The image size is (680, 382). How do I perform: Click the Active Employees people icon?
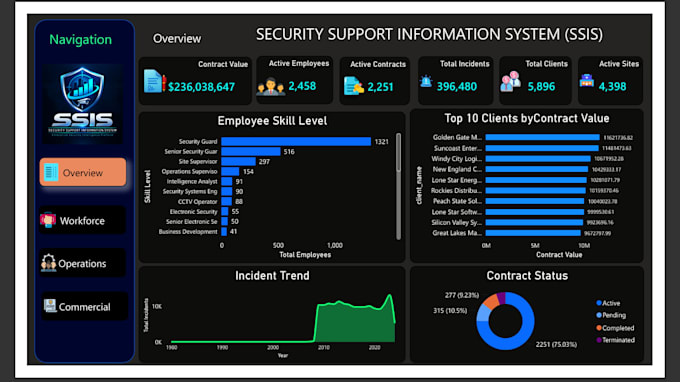[271, 87]
